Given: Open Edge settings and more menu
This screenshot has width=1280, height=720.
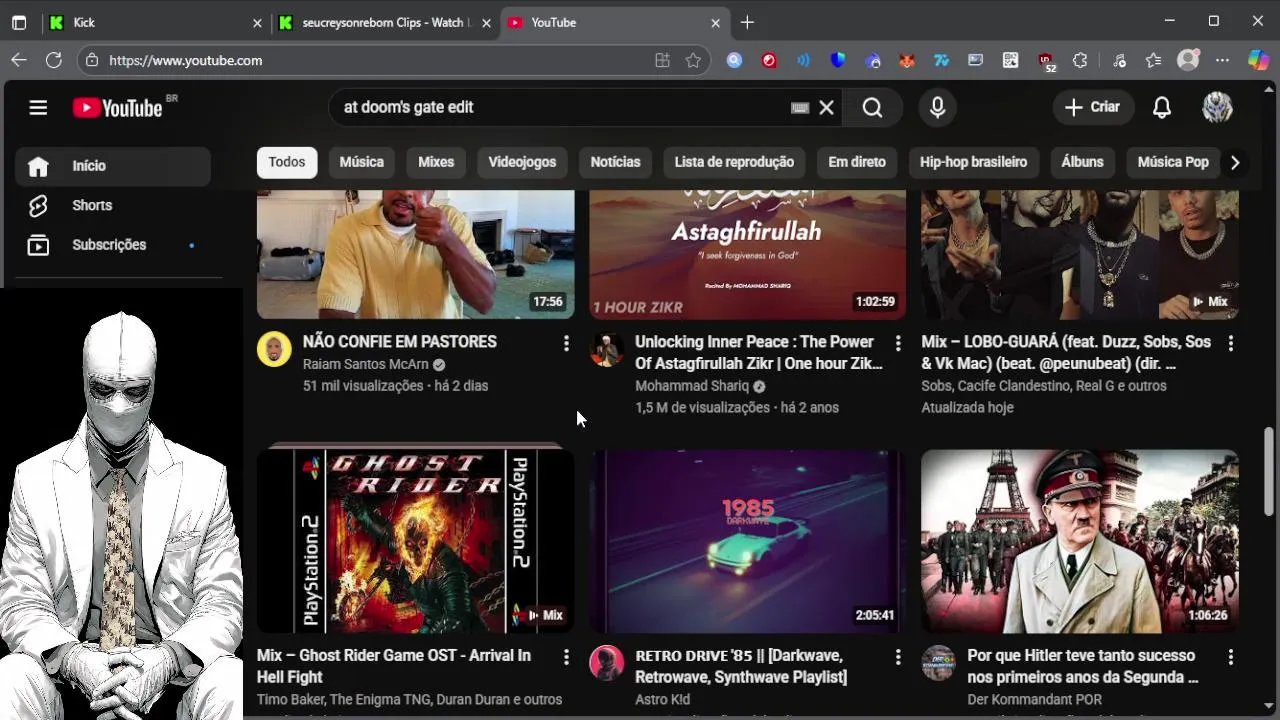Looking at the screenshot, I should [x=1222, y=60].
